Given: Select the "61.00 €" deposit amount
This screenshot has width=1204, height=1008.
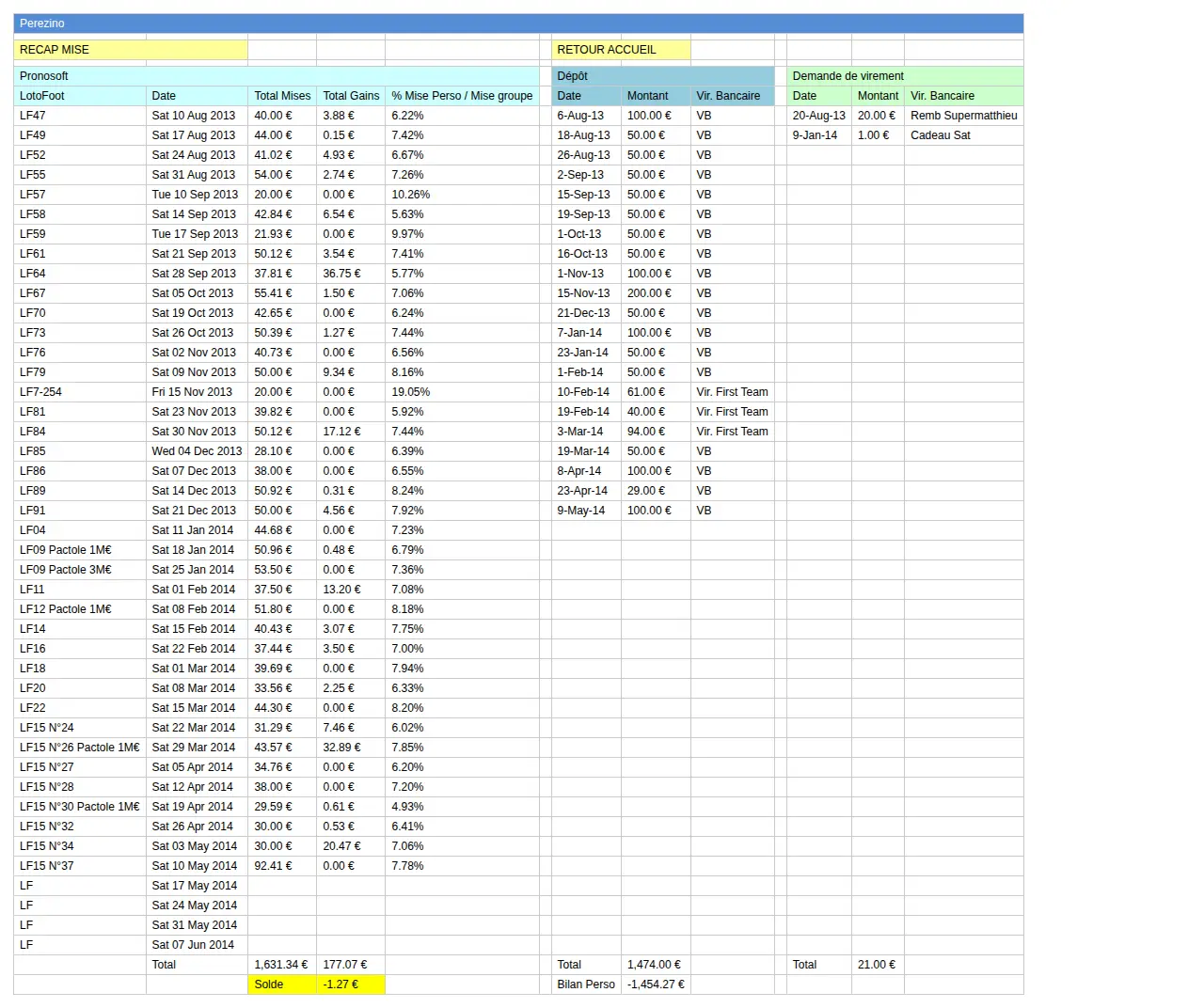Looking at the screenshot, I should click(x=656, y=392).
